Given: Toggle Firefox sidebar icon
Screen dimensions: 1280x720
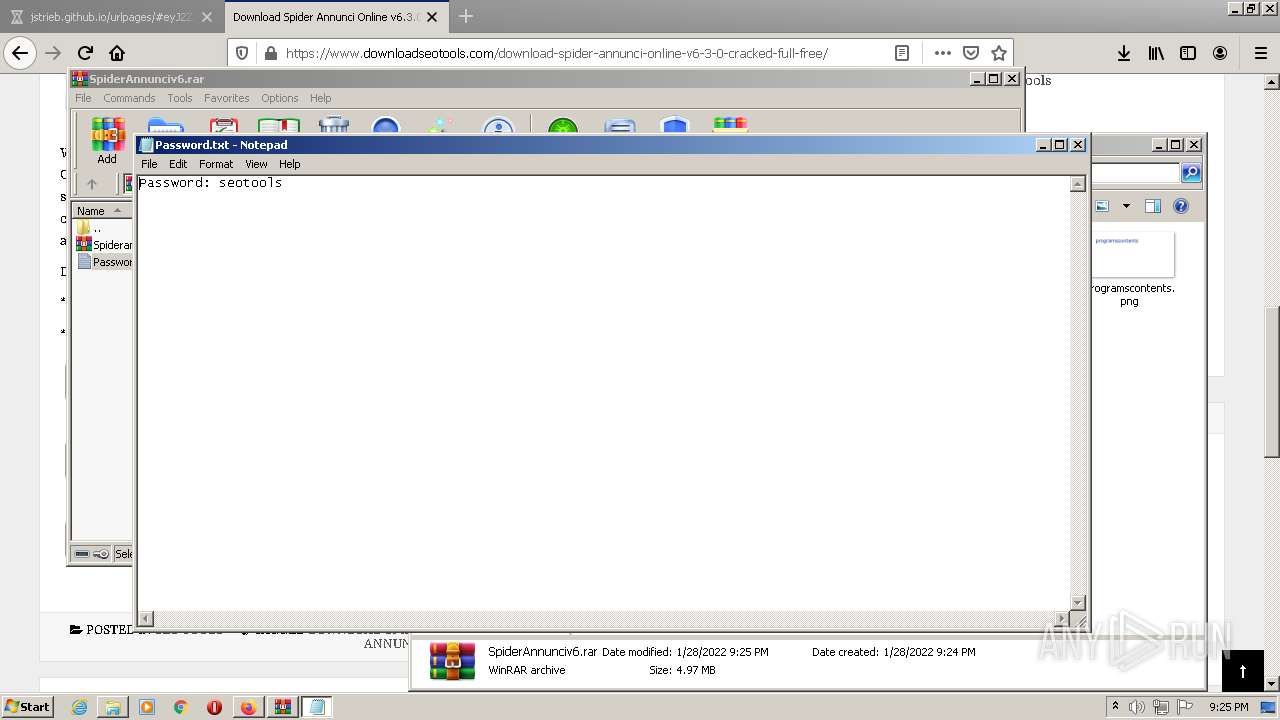Looking at the screenshot, I should click(x=1188, y=53).
